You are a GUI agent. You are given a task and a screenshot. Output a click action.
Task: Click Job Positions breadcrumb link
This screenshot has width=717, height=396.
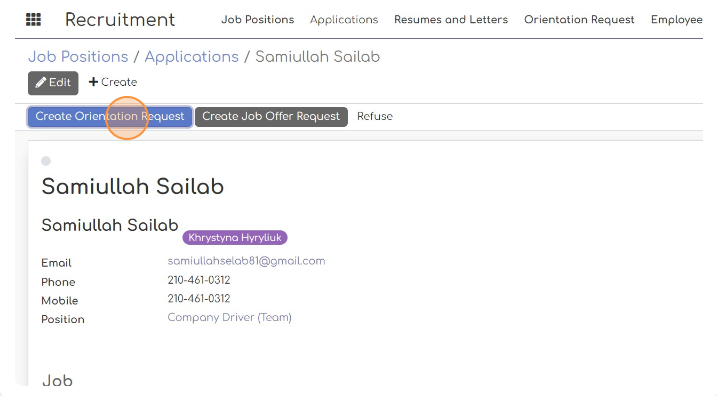[x=78, y=57]
